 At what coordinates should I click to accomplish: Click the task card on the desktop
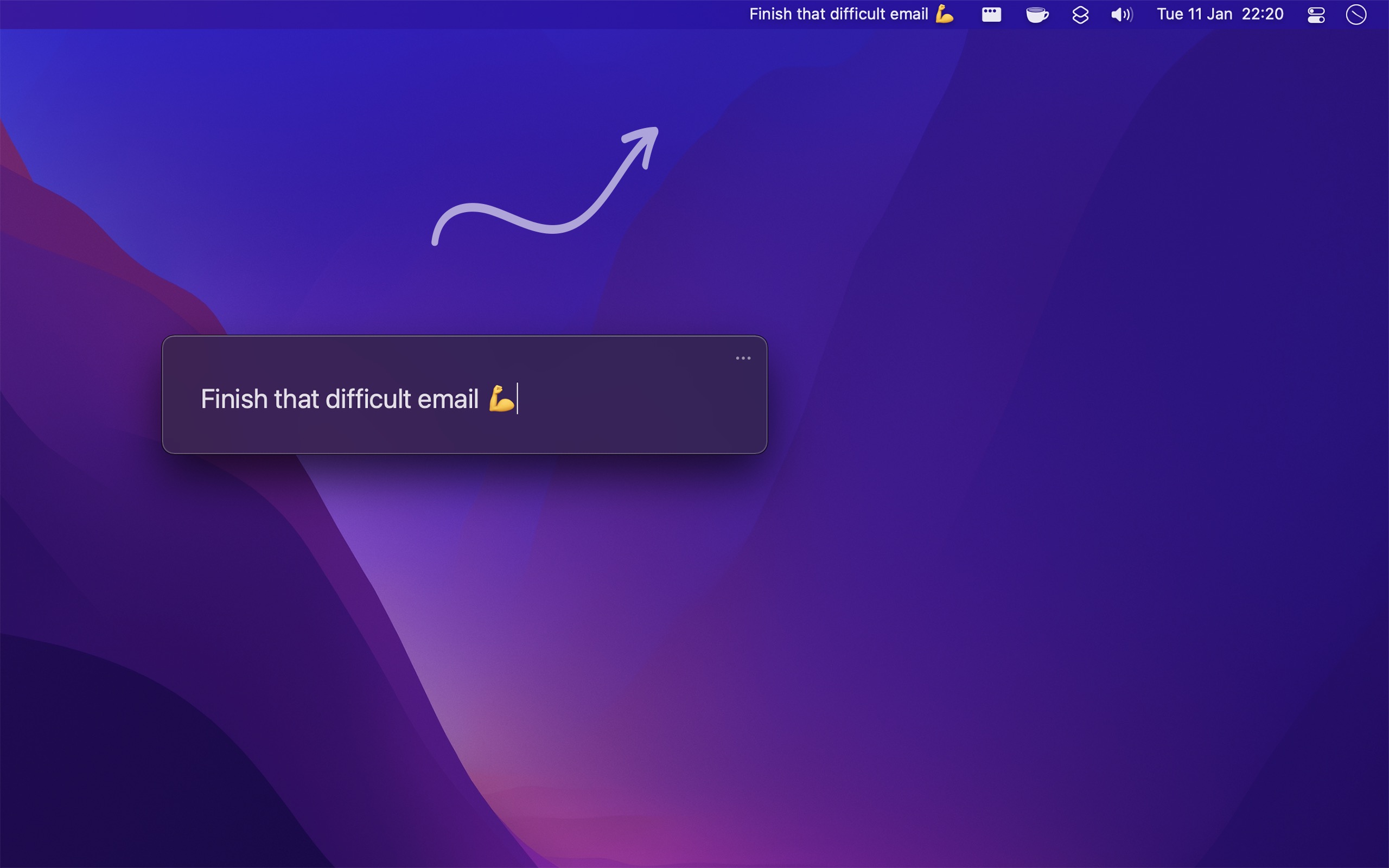coord(465,393)
